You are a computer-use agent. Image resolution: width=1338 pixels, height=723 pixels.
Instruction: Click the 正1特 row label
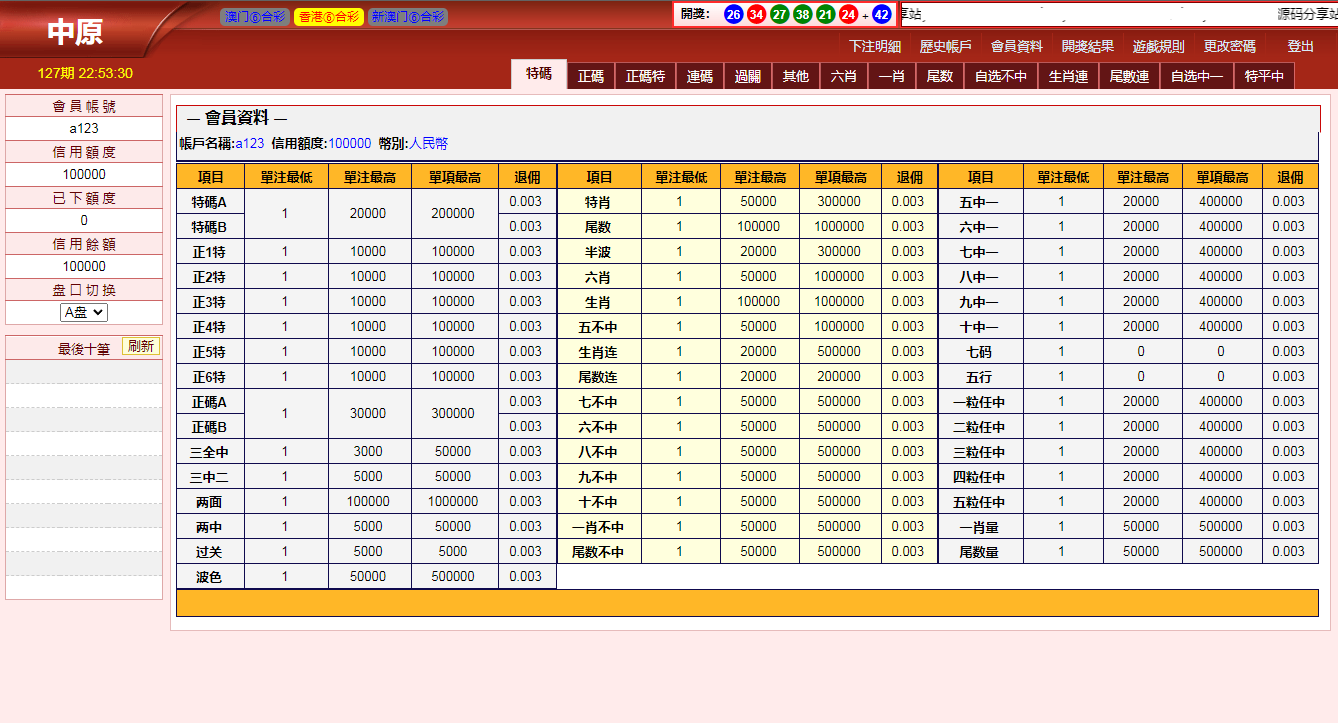[210, 251]
